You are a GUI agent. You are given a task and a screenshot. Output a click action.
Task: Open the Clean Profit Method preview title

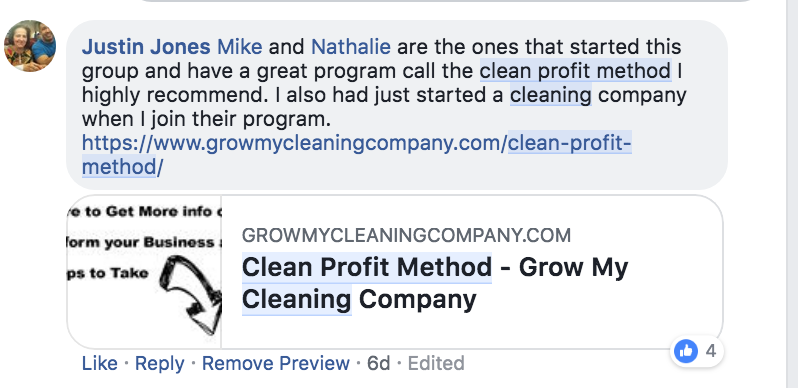[x=435, y=283]
